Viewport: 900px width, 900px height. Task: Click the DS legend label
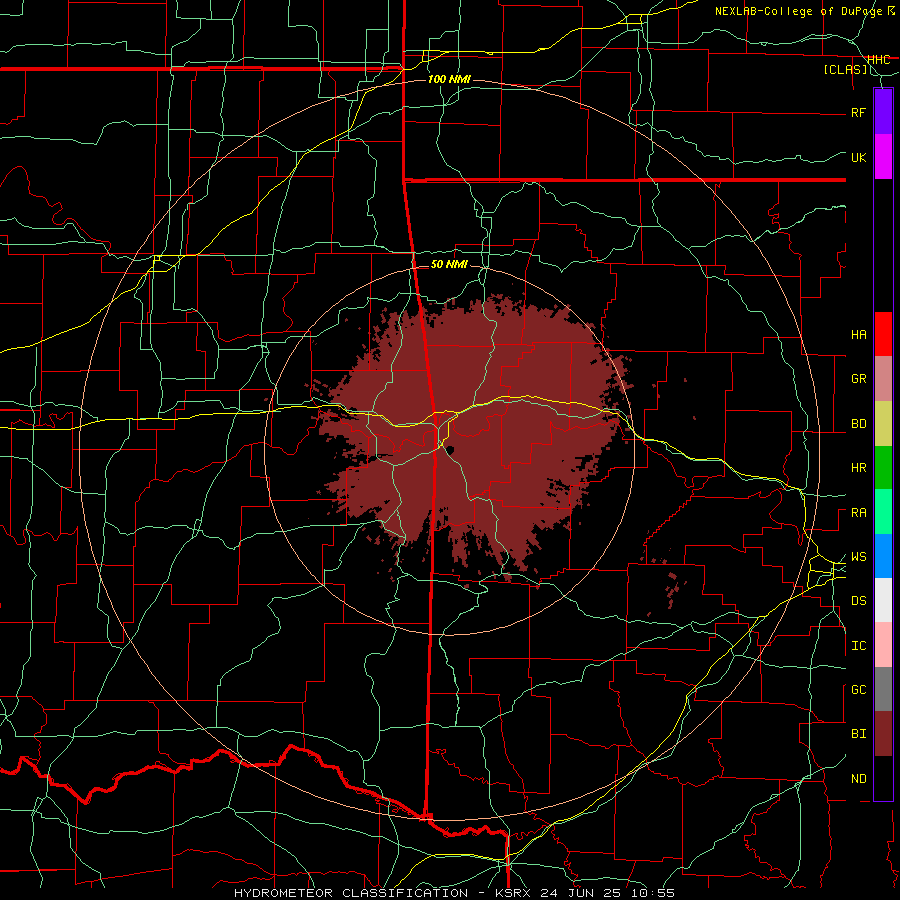[x=858, y=600]
